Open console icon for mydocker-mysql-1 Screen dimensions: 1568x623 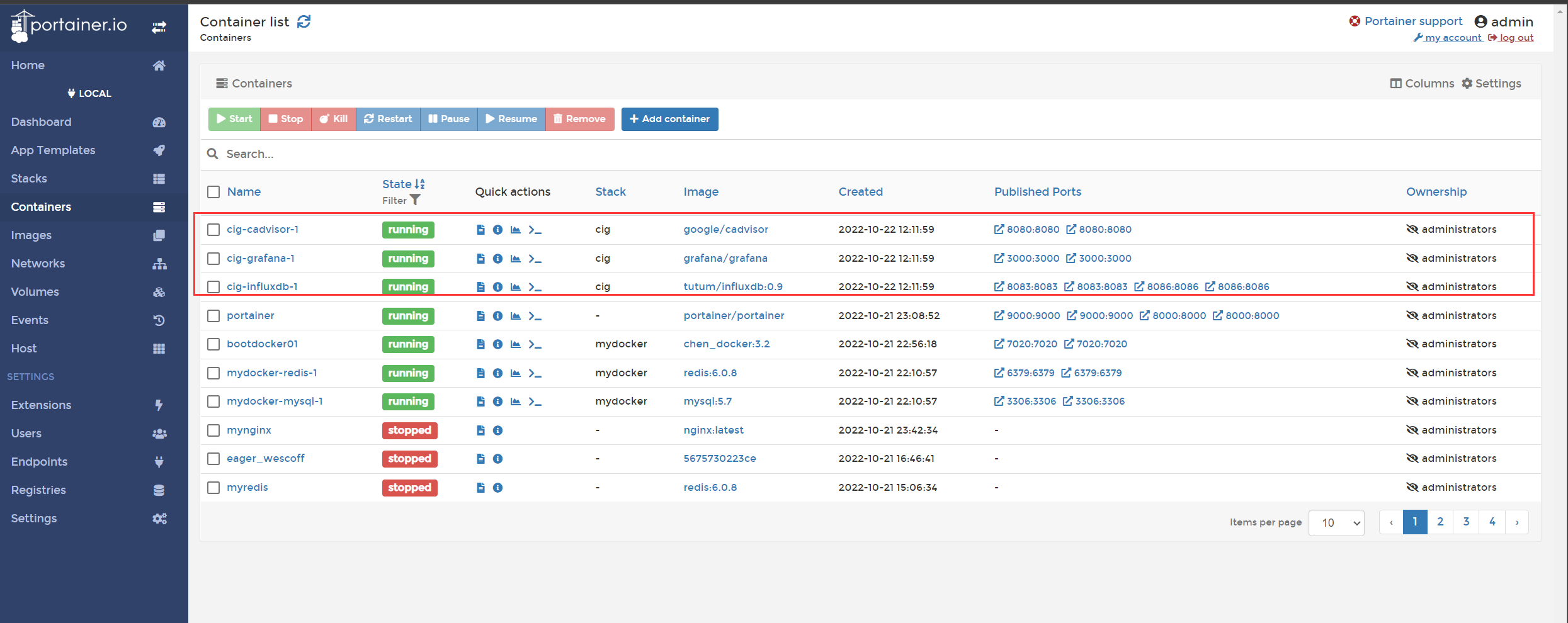(535, 401)
